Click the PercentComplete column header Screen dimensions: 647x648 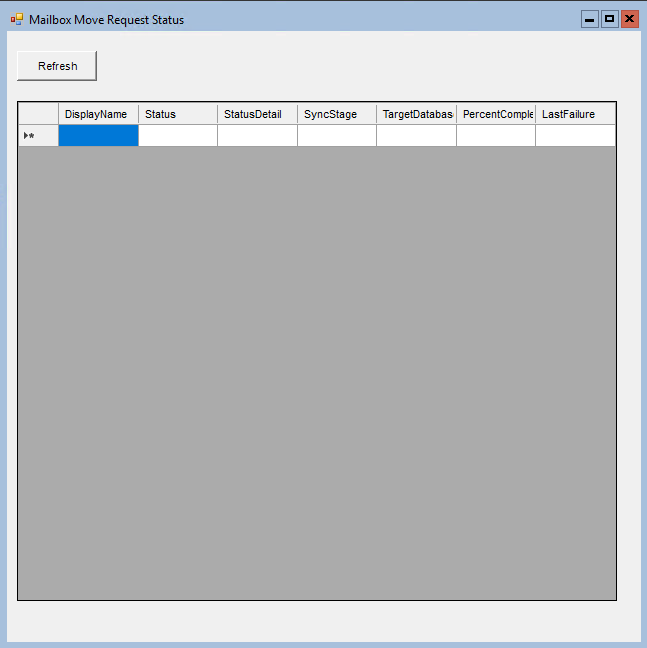(496, 114)
